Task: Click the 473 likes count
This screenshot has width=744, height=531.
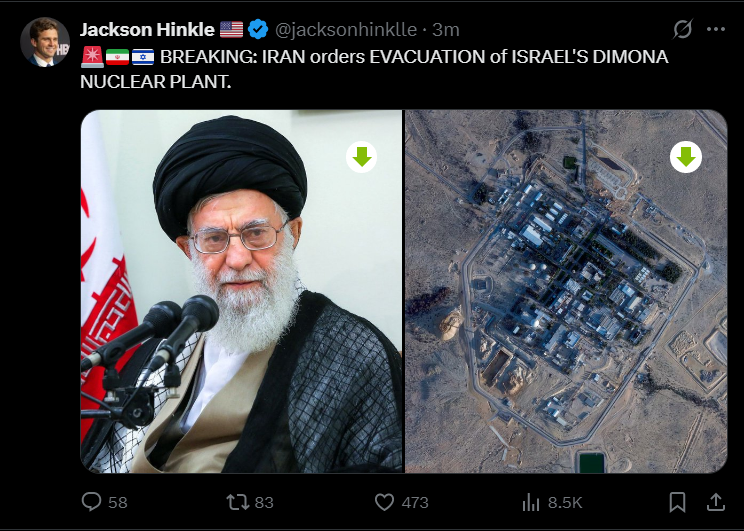Action: [x=415, y=503]
